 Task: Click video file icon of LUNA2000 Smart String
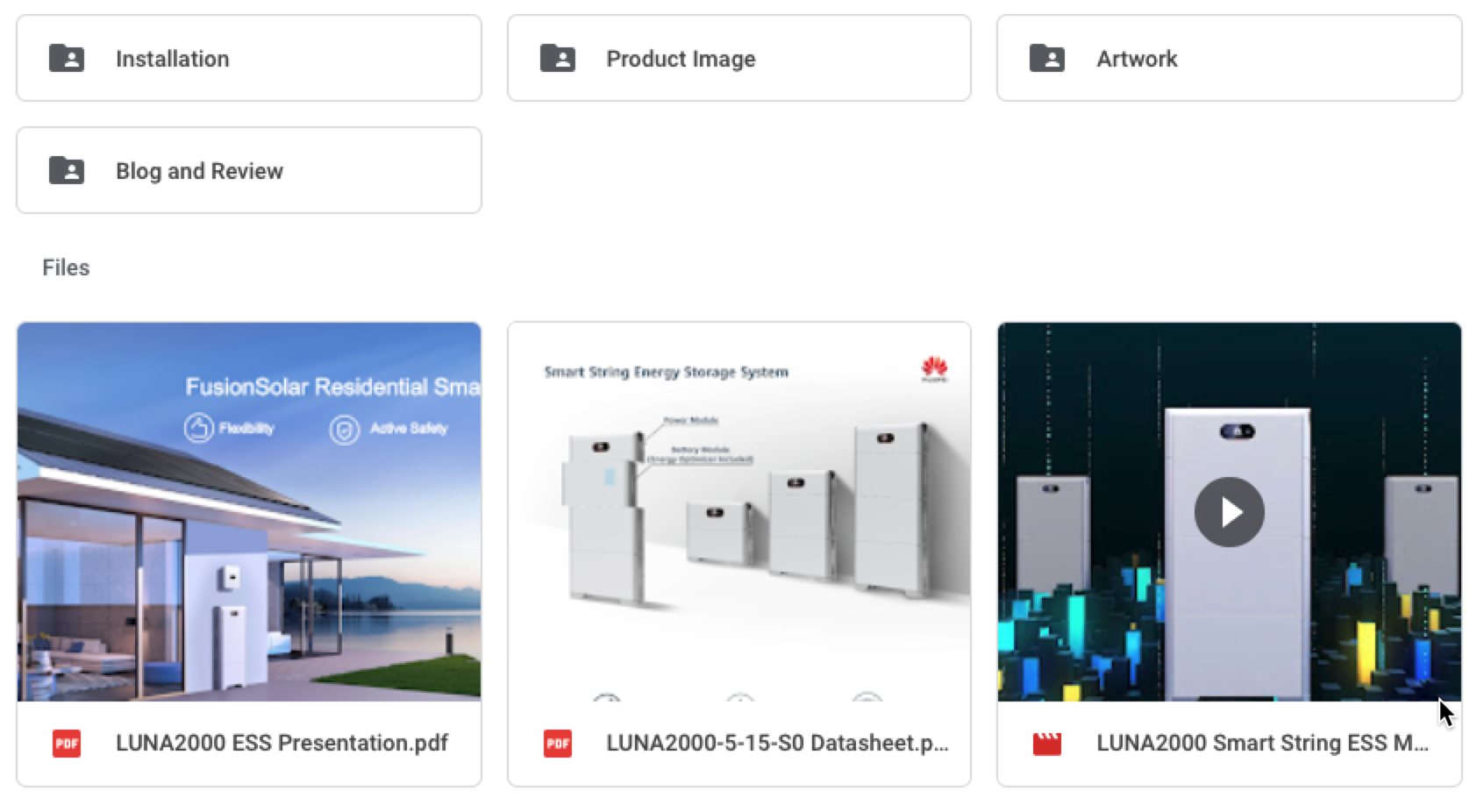pos(1047,744)
